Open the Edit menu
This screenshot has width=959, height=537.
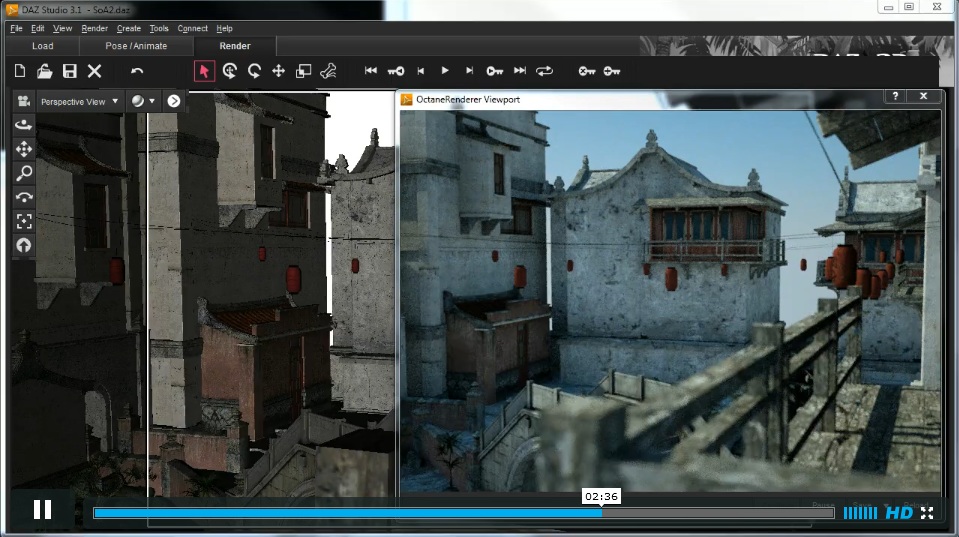[x=37, y=28]
